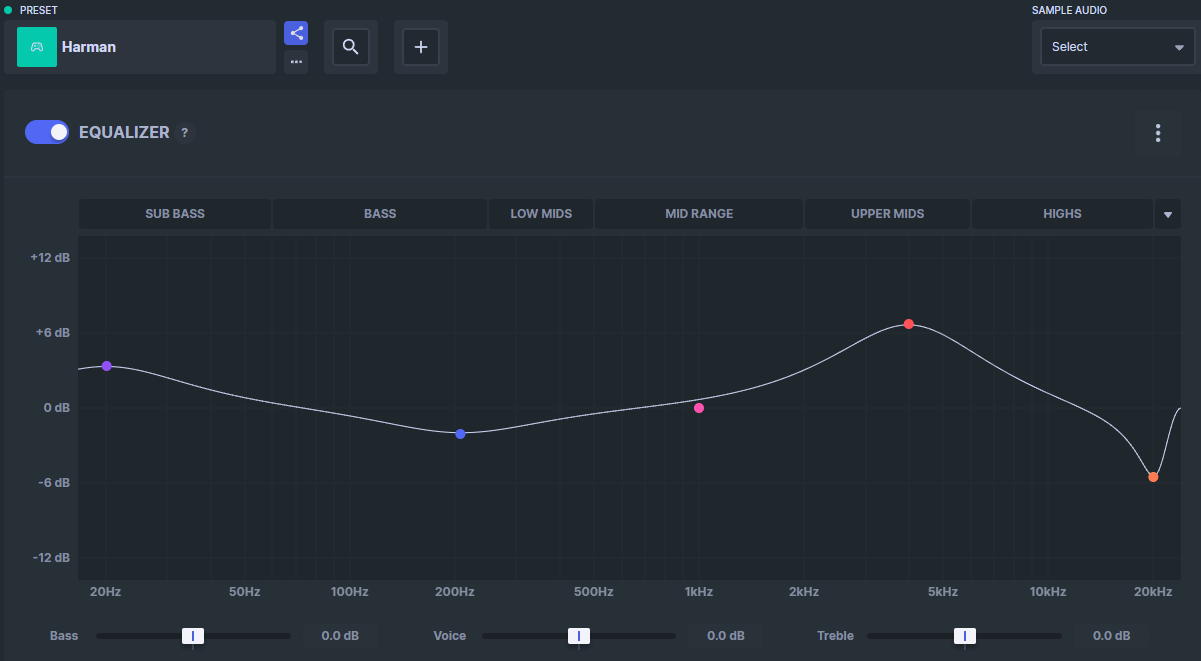The width and height of the screenshot is (1201, 661).
Task: Click the 500Hz frequency label
Action: 593,592
